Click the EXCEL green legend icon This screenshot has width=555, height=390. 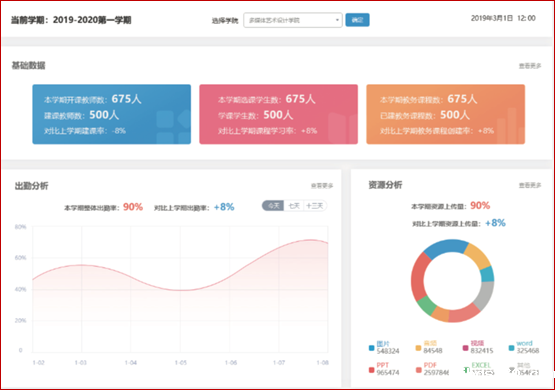[466, 370]
